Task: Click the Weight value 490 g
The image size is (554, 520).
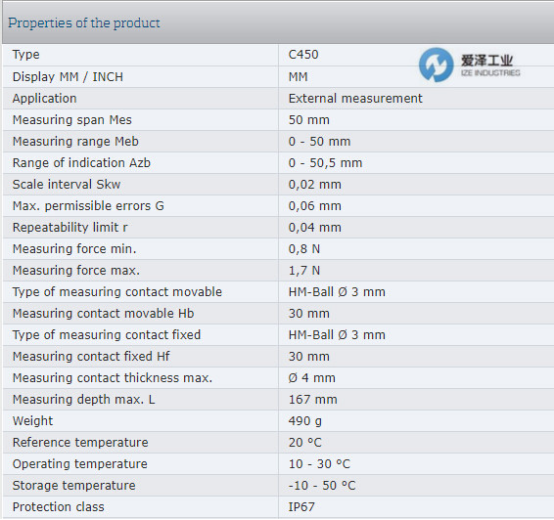Action: [305, 421]
